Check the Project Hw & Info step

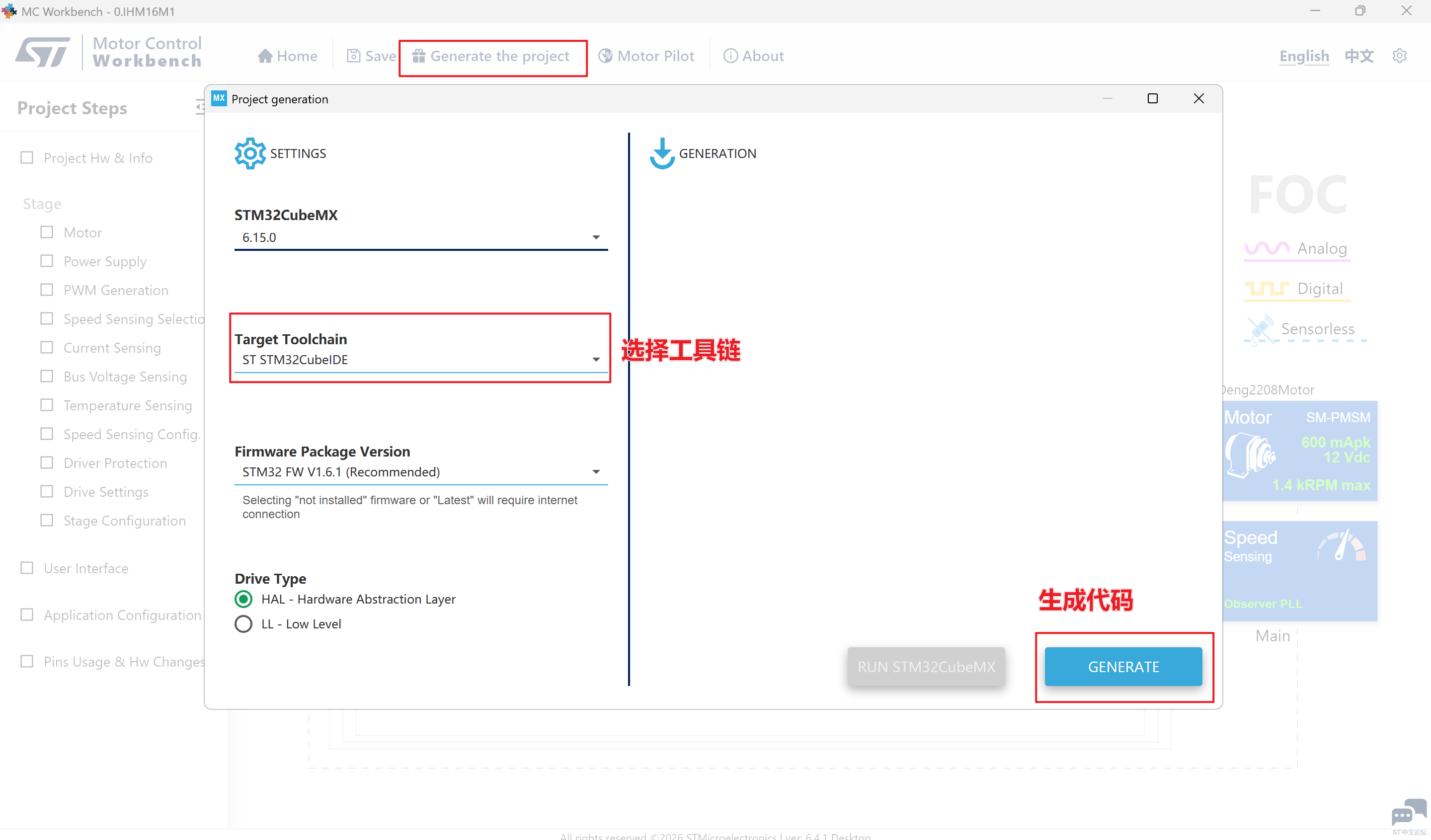coord(27,157)
